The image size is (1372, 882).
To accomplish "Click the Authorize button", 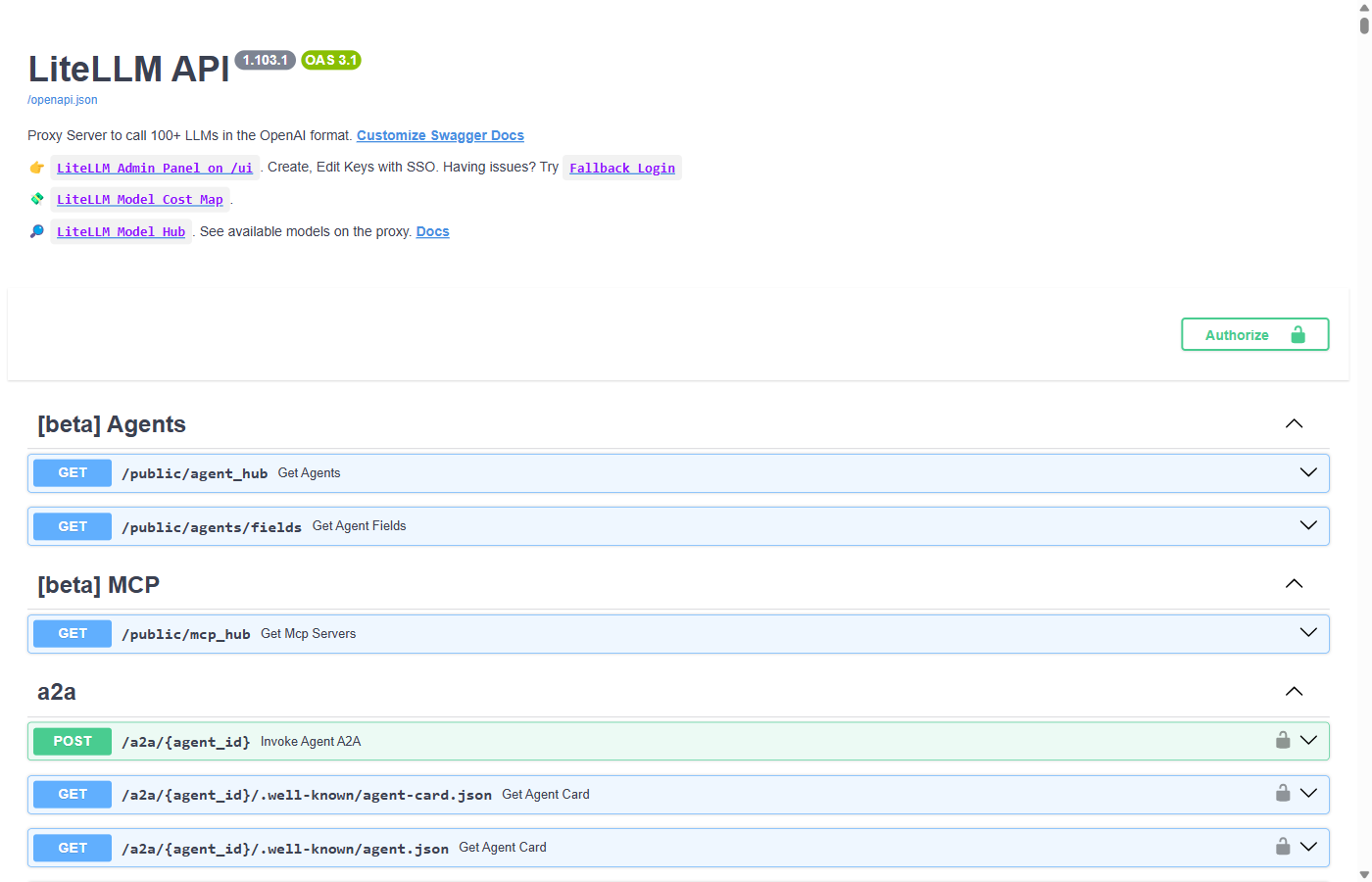I will pos(1255,334).
